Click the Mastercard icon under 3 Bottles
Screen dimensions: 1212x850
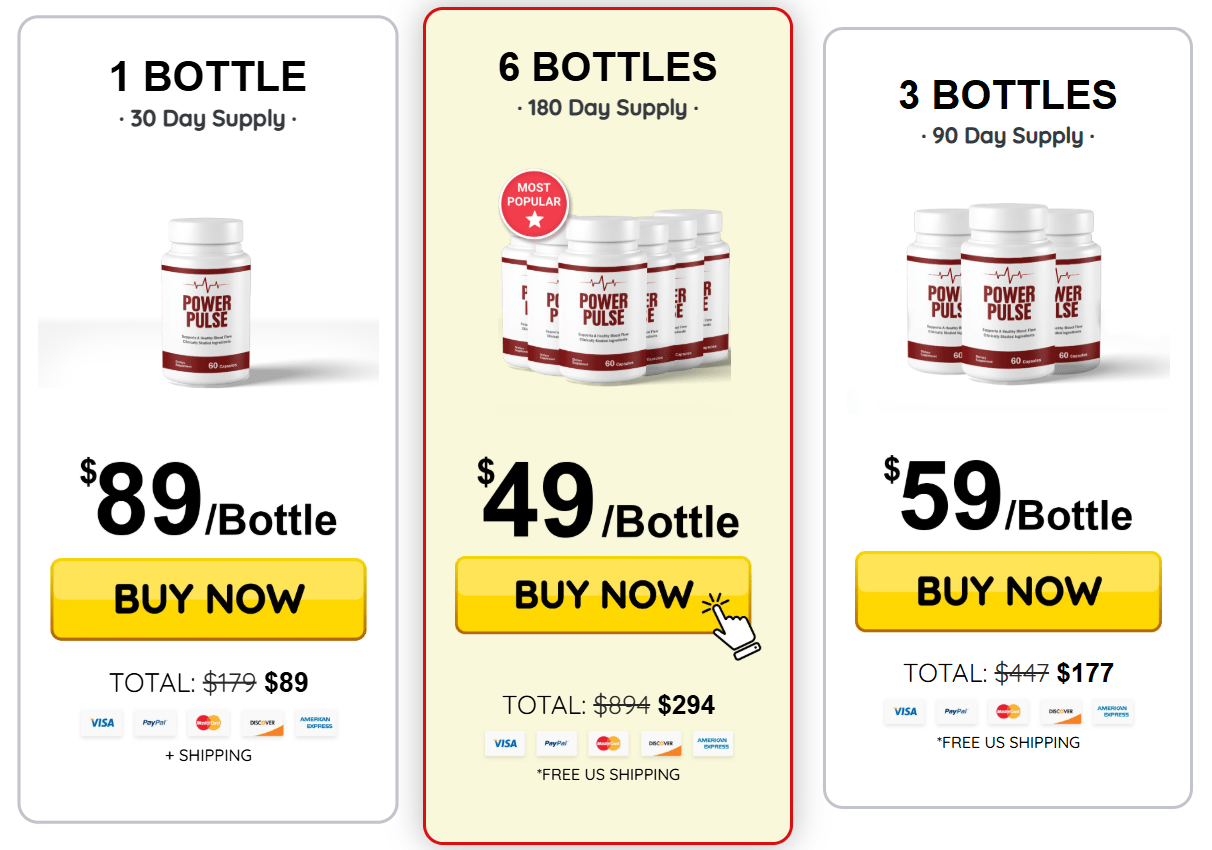click(x=1008, y=711)
